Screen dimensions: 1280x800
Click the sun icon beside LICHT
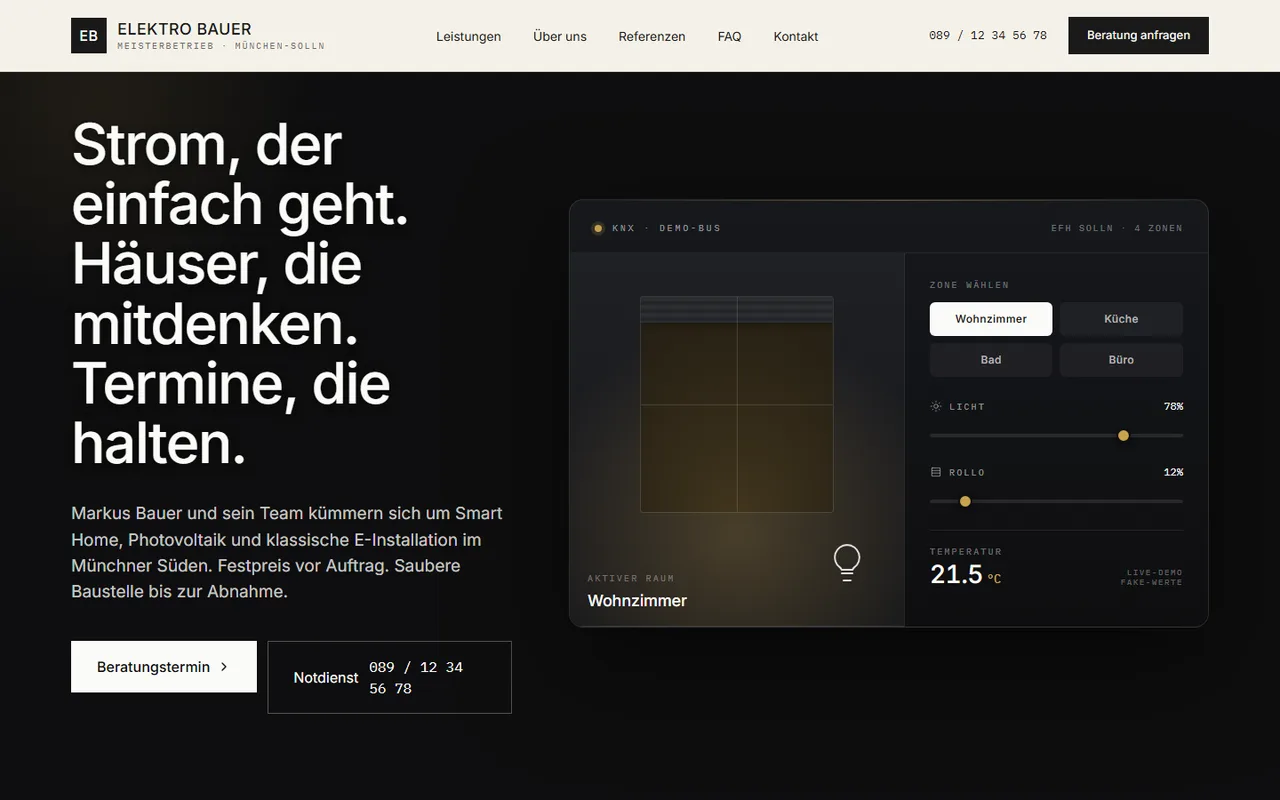936,406
